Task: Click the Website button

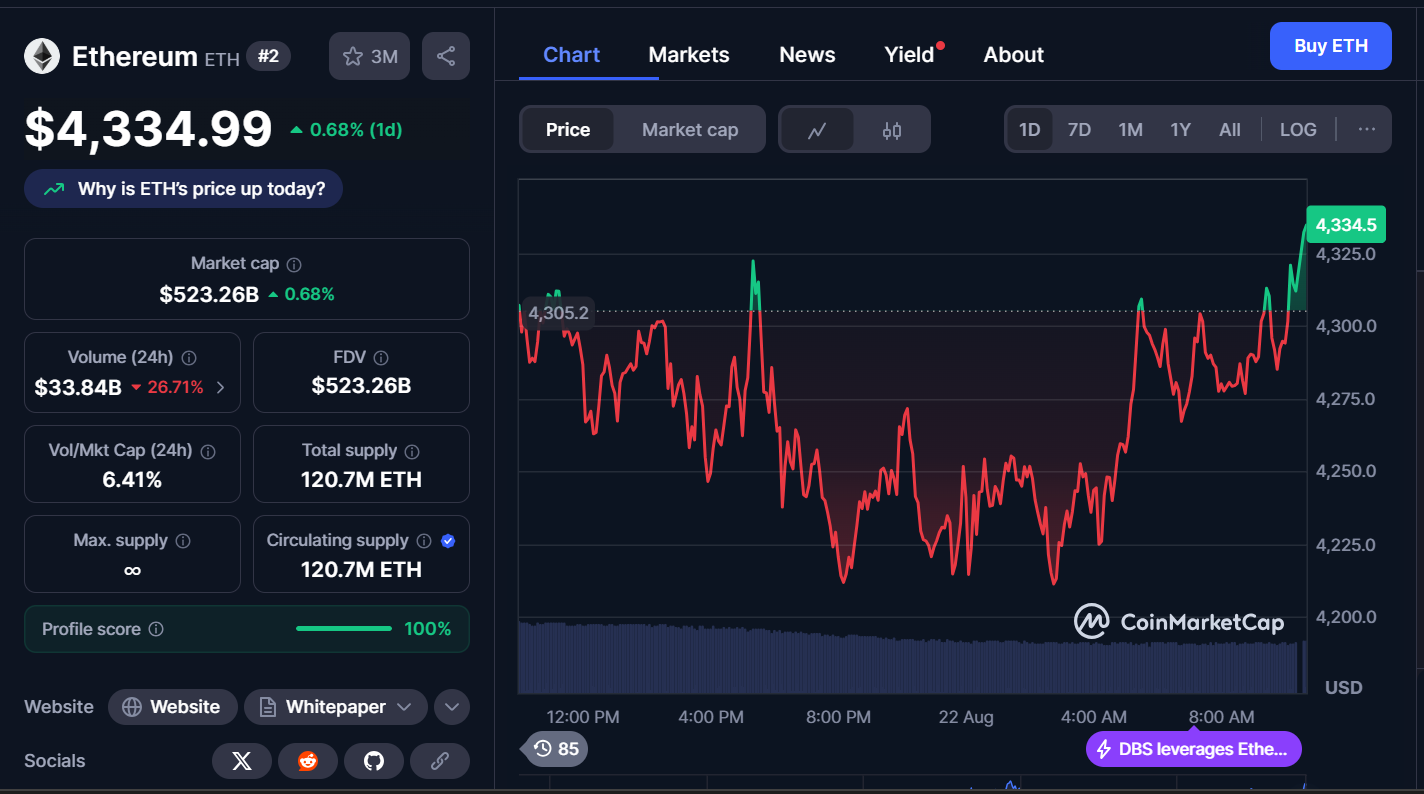Action: (x=172, y=707)
